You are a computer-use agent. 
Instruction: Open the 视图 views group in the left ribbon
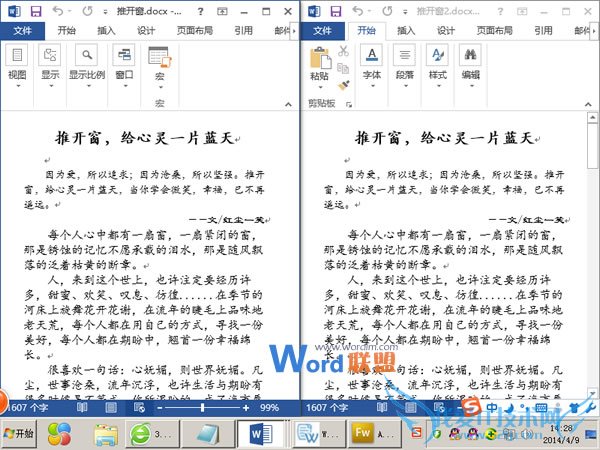(17, 66)
